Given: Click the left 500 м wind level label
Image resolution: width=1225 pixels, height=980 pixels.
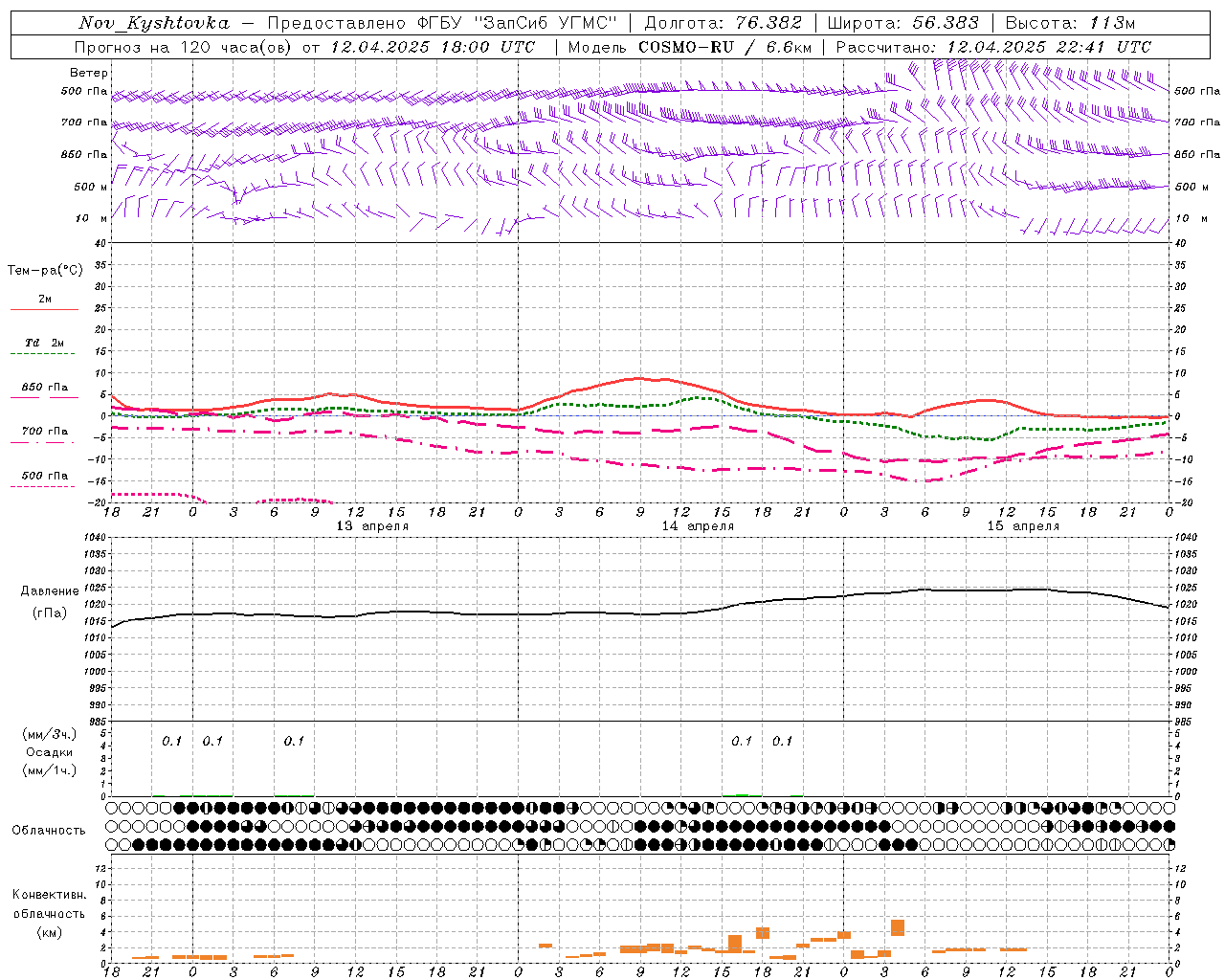Looking at the screenshot, I should click(91, 187).
